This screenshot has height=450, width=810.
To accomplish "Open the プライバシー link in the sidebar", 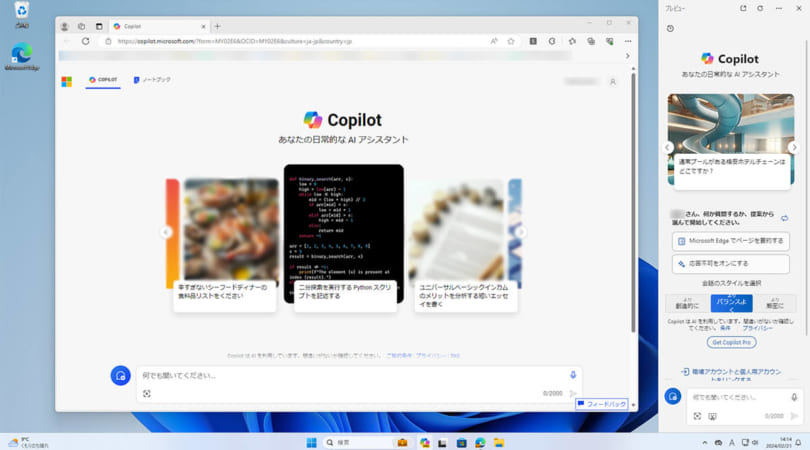I will pos(757,328).
